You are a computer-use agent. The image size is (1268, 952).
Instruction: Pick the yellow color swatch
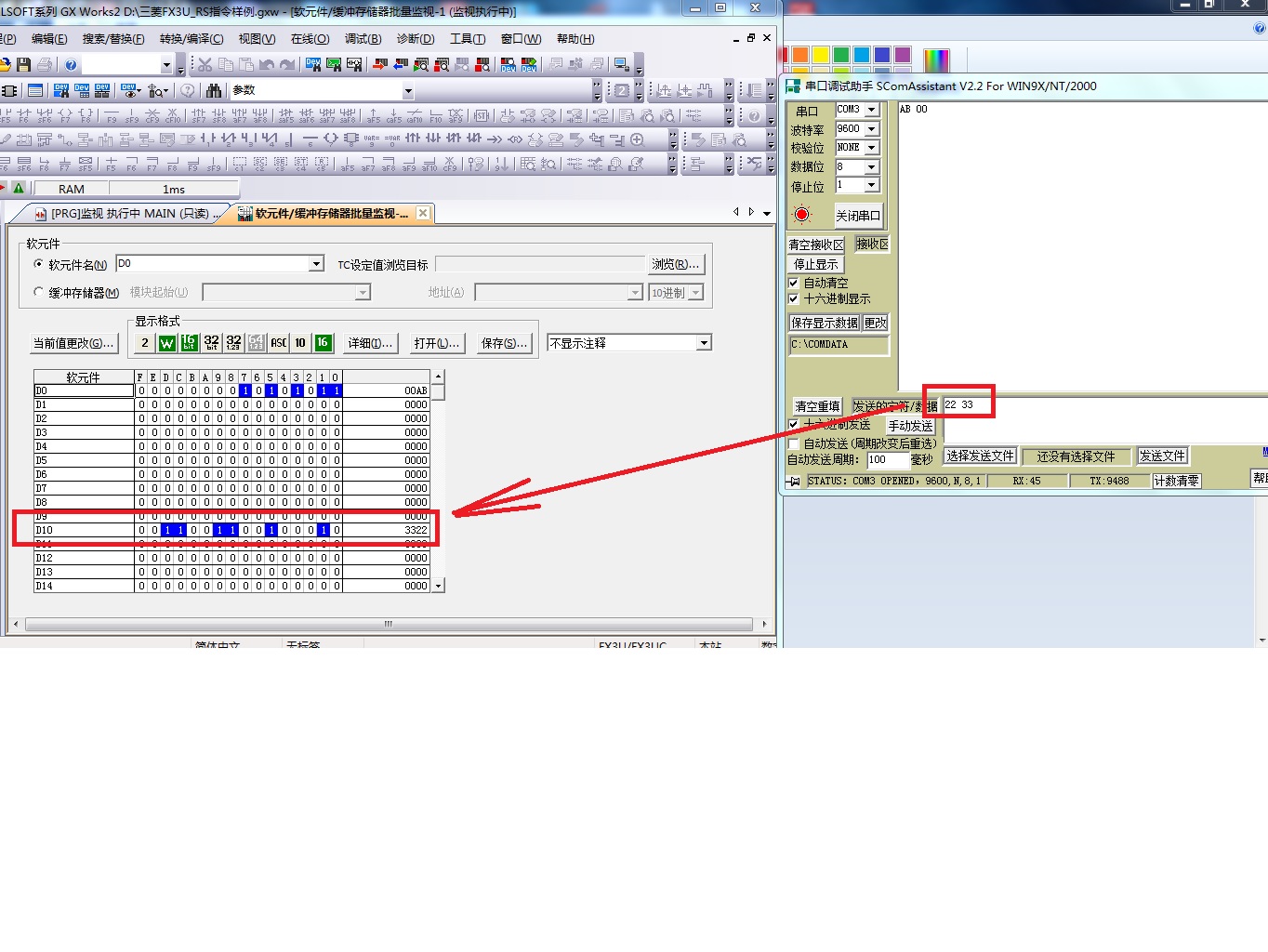(820, 55)
